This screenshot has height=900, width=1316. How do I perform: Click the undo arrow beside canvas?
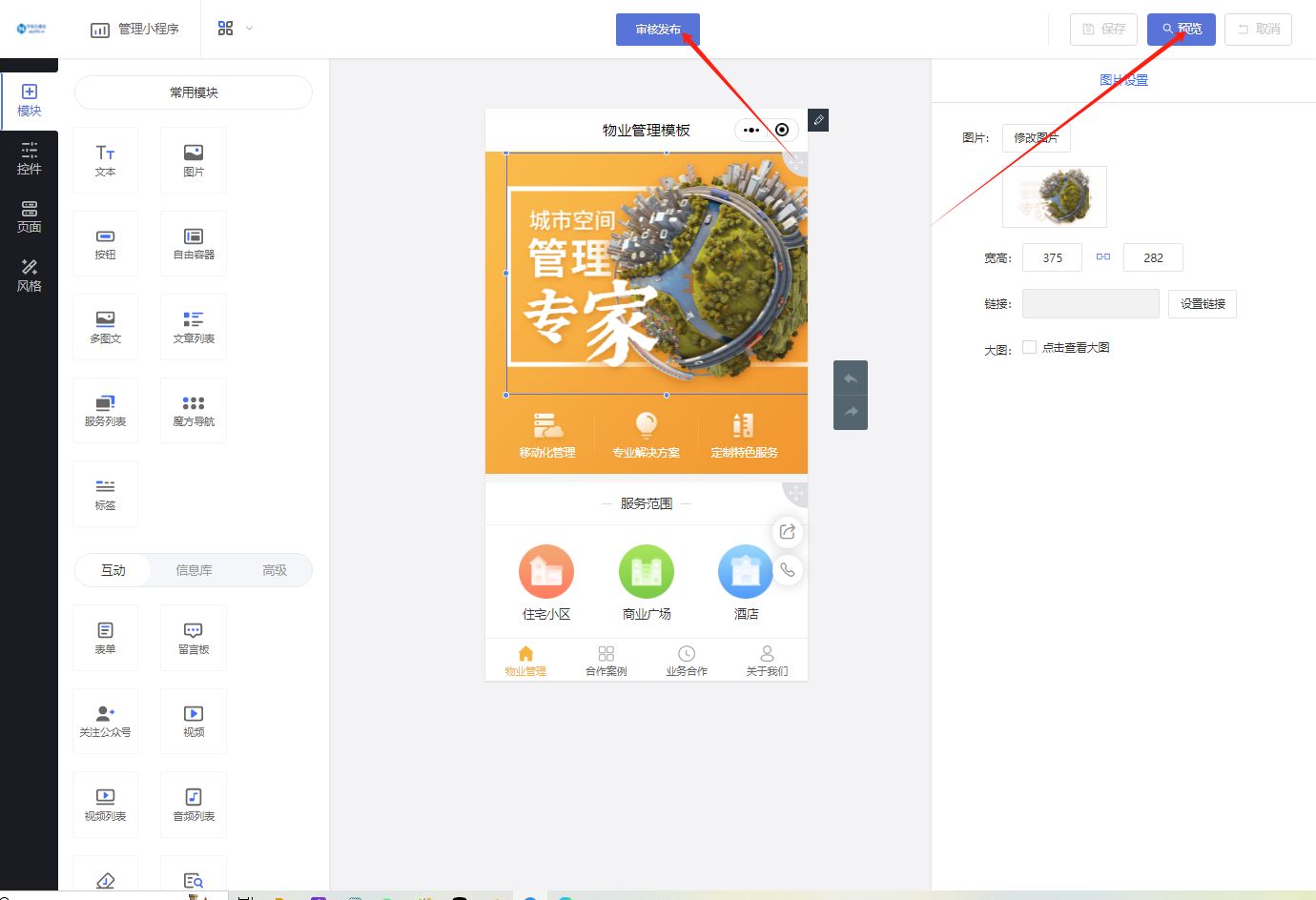coord(851,378)
